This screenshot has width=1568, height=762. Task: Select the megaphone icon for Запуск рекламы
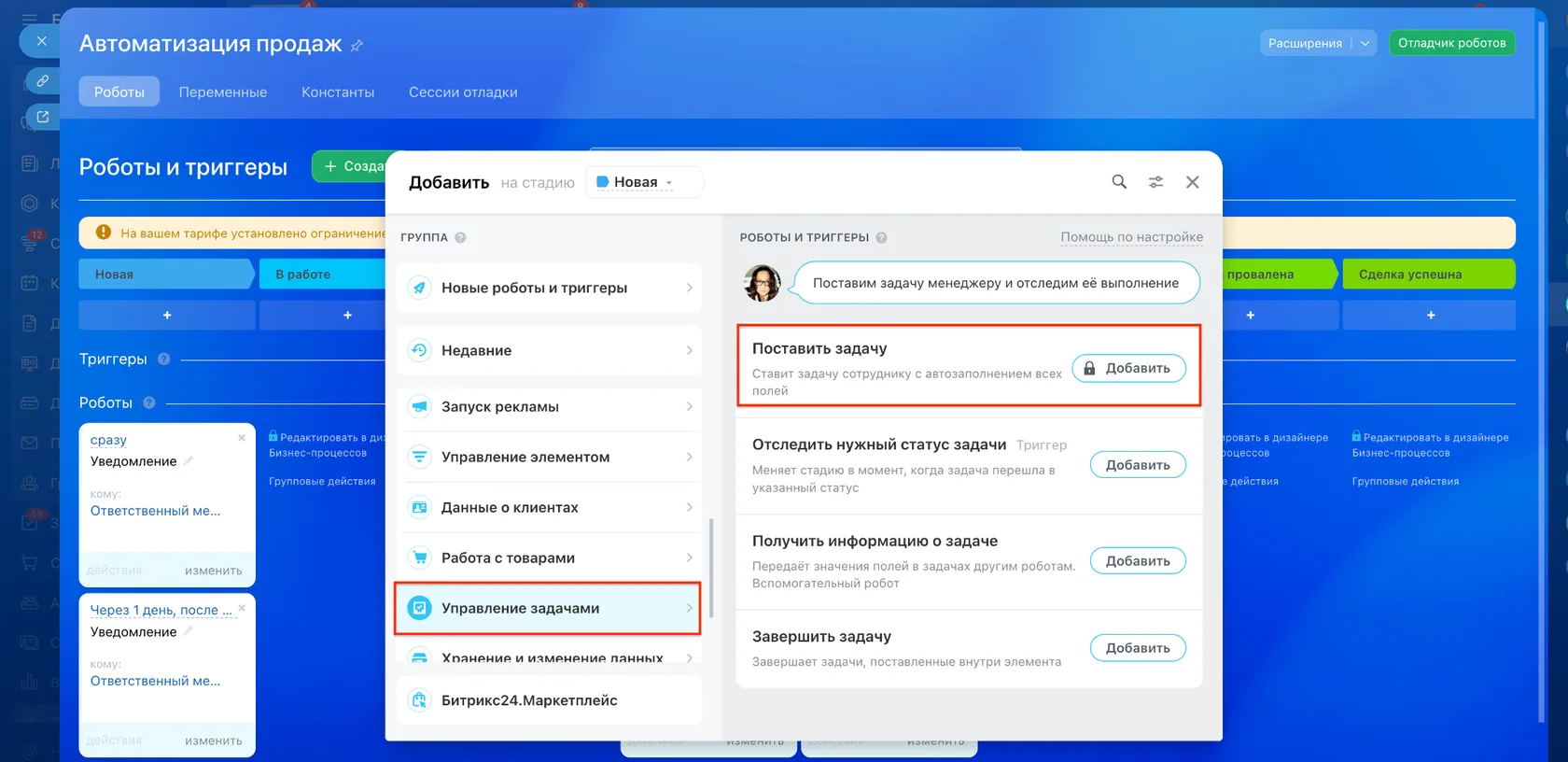tap(420, 406)
